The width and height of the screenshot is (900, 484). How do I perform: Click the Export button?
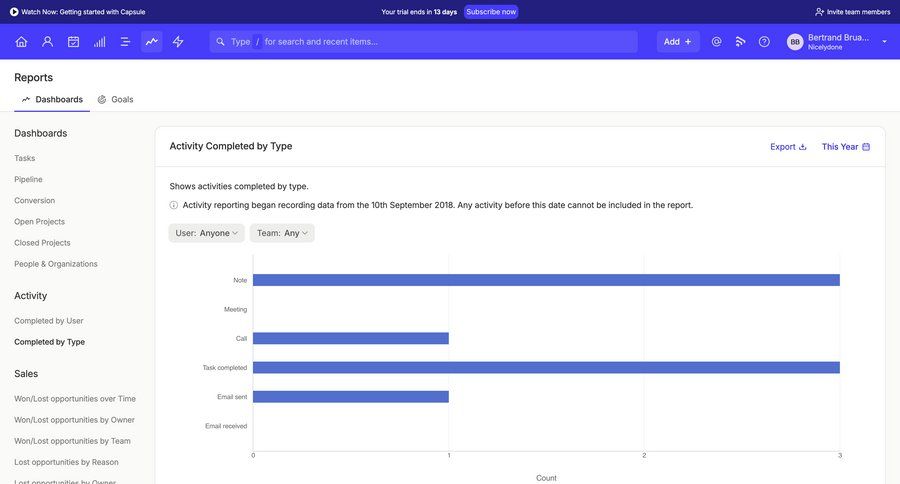point(788,147)
